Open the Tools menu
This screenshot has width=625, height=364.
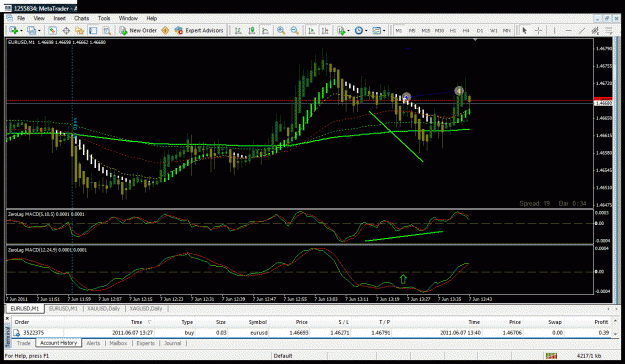[104, 18]
